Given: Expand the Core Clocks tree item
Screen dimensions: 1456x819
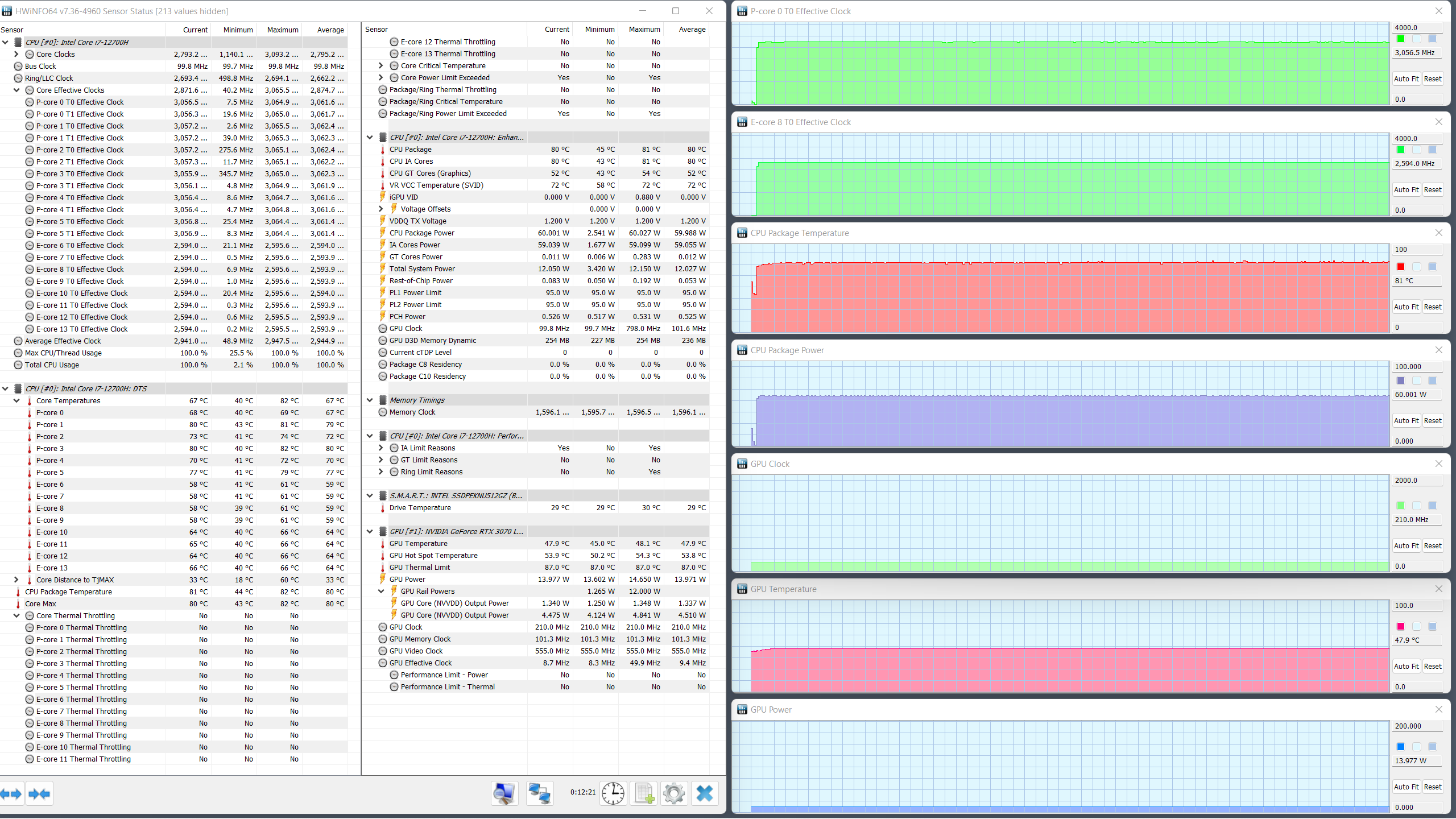Looking at the screenshot, I should (16, 54).
